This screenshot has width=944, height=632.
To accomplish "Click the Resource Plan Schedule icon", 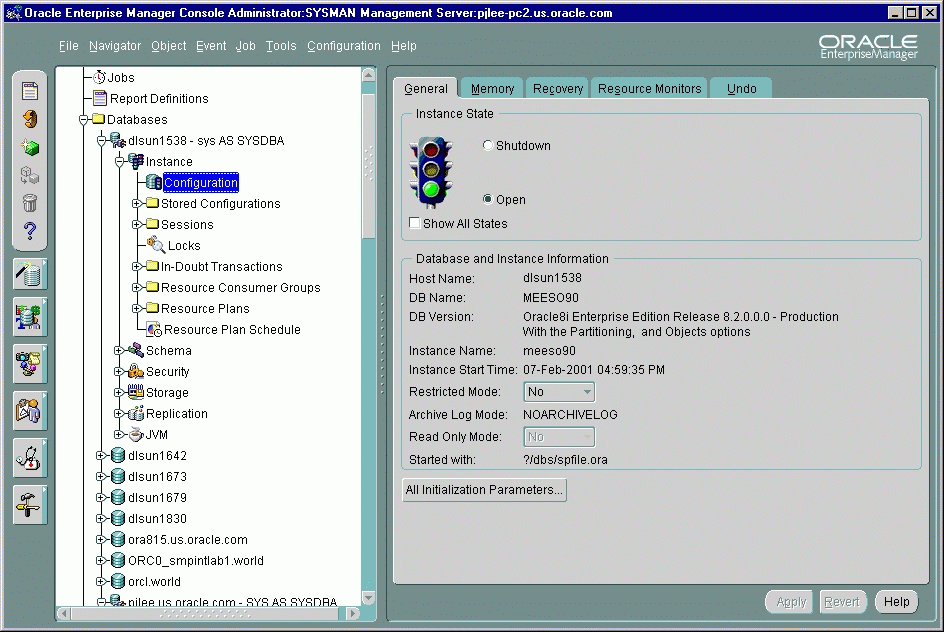I will pyautogui.click(x=154, y=329).
